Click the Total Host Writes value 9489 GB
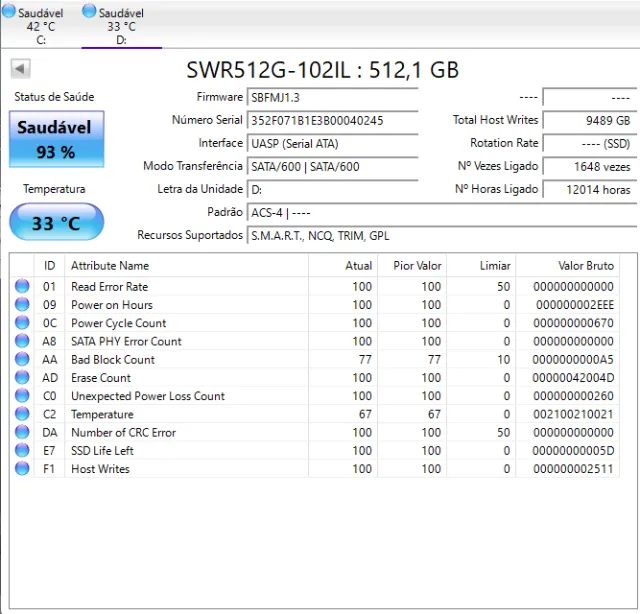This screenshot has width=640, height=614. click(590, 120)
